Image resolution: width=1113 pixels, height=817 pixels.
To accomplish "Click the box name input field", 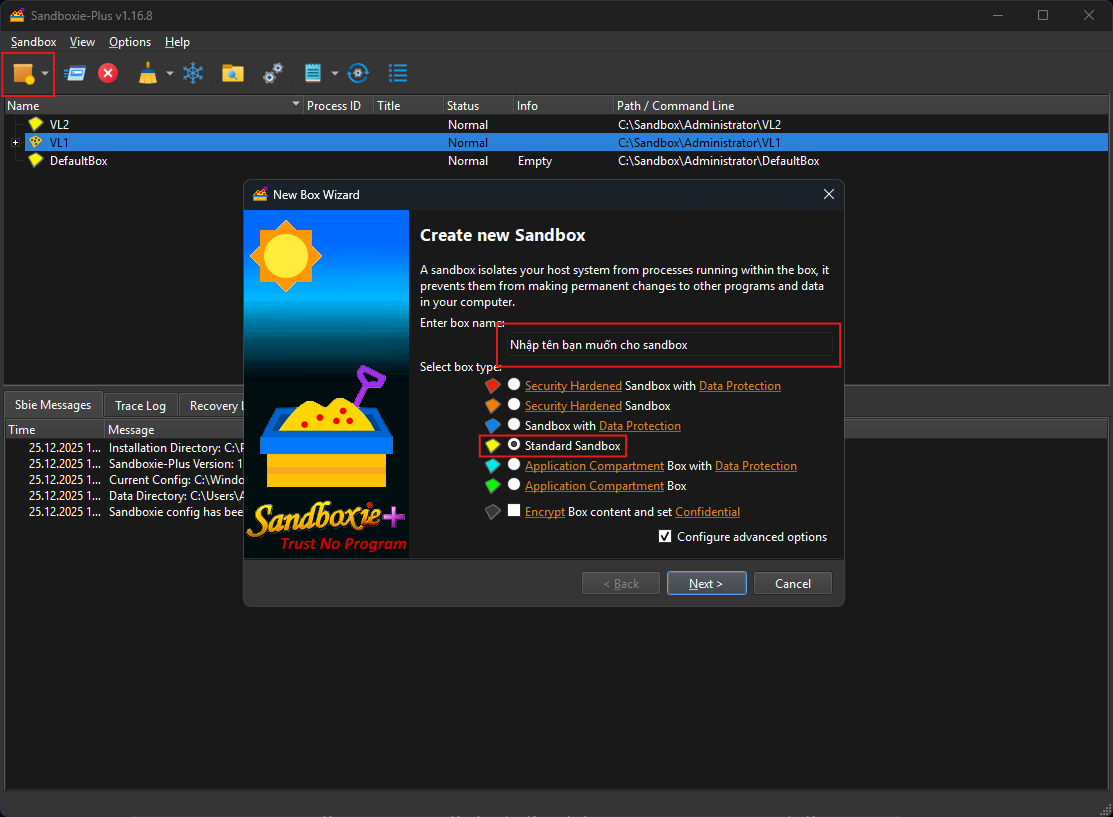I will click(x=668, y=345).
